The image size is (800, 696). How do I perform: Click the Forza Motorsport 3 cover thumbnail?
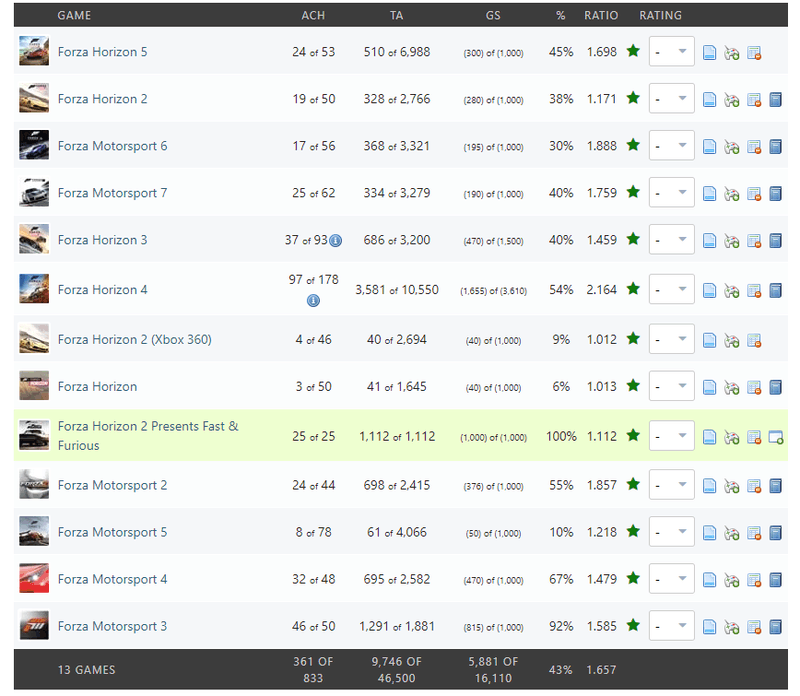(x=34, y=625)
